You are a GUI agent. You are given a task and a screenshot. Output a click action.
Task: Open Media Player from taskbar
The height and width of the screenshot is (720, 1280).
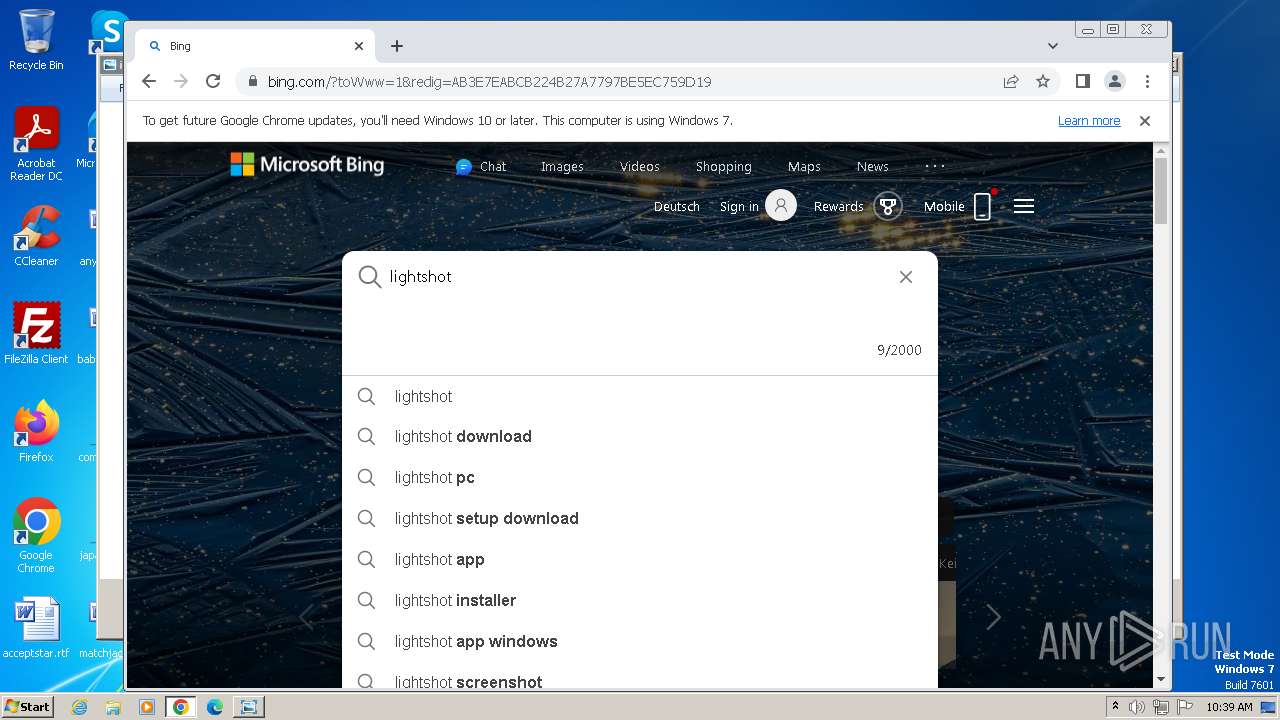(x=147, y=707)
